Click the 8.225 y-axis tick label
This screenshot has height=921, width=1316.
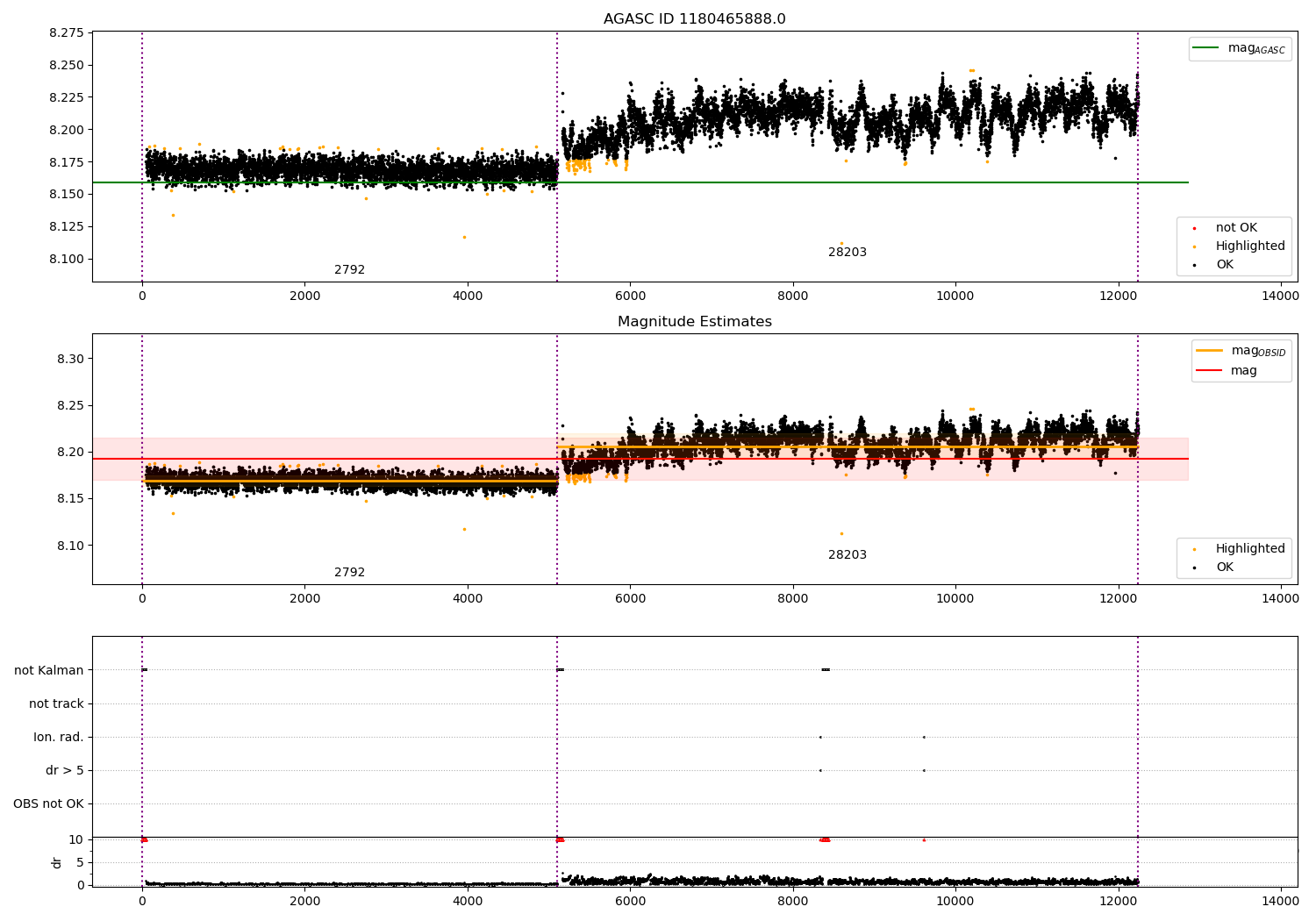coord(67,97)
